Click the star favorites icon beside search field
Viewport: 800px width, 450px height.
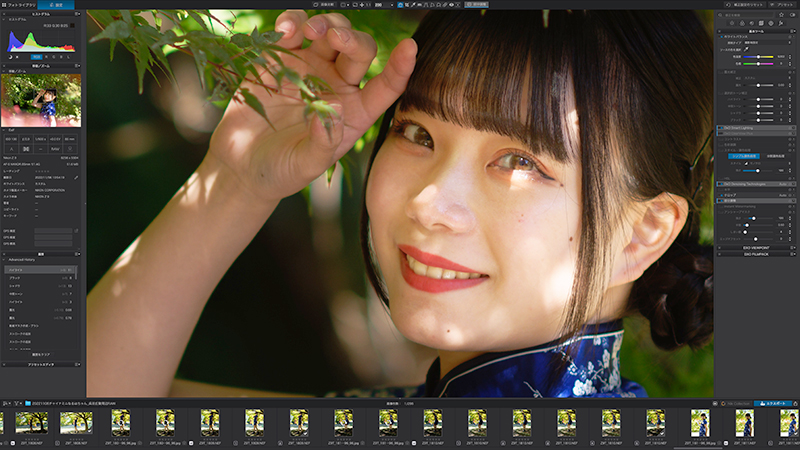[x=781, y=15]
